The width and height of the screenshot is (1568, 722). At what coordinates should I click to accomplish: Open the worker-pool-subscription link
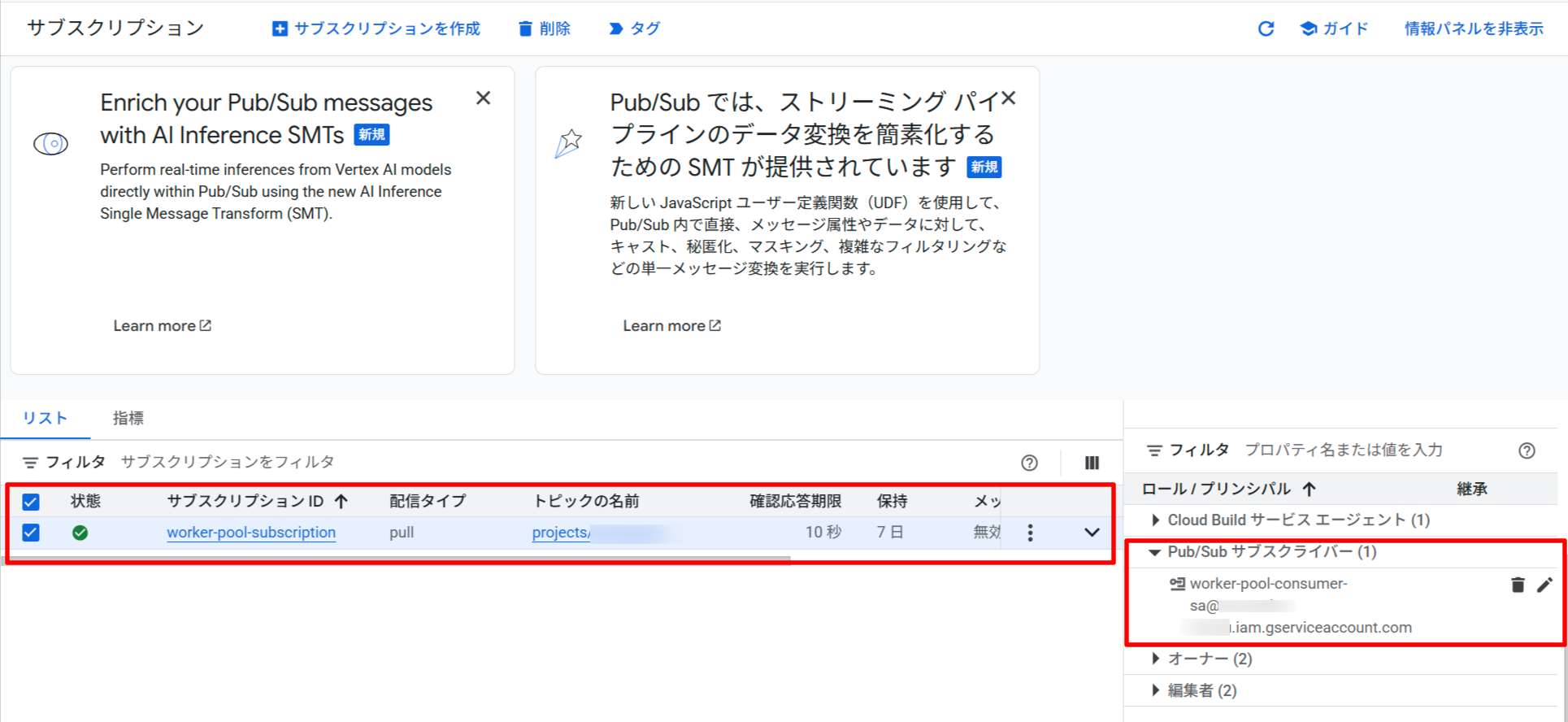point(251,533)
